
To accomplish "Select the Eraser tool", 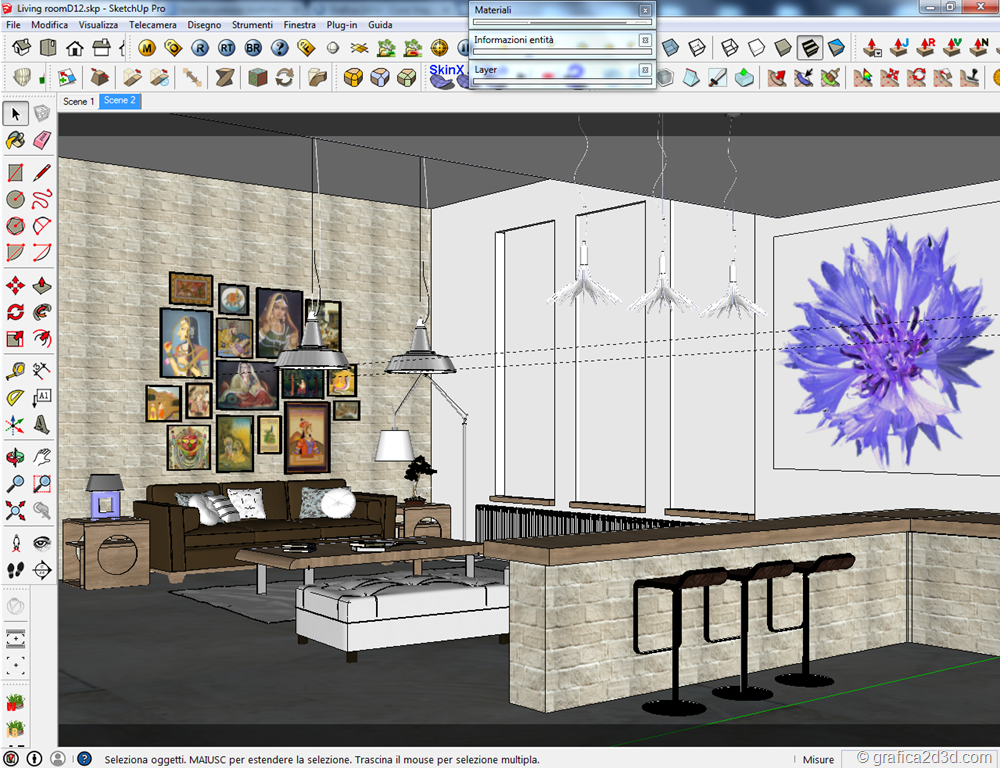I will (41, 140).
